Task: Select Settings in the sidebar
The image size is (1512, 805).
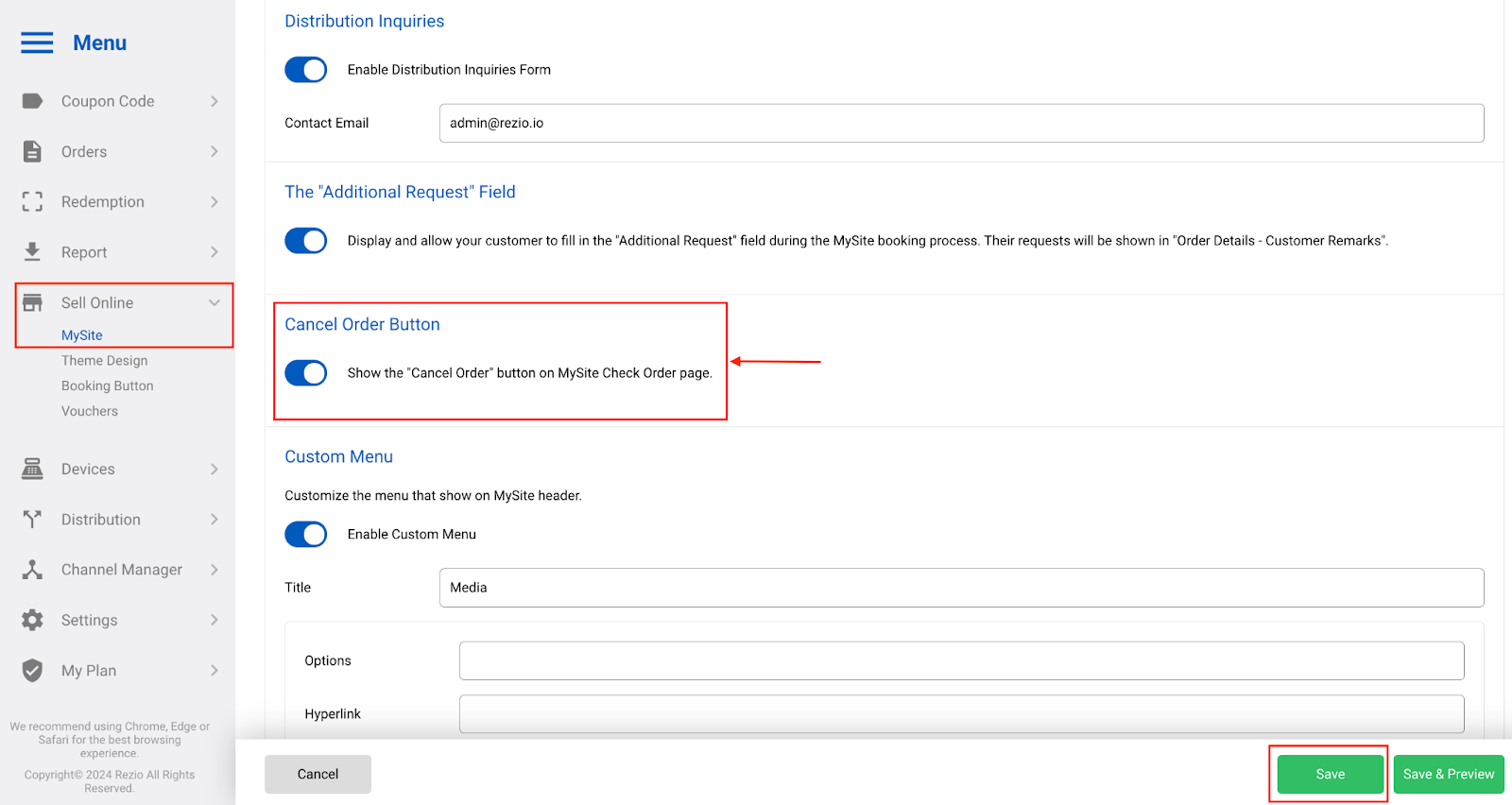Action: point(90,620)
